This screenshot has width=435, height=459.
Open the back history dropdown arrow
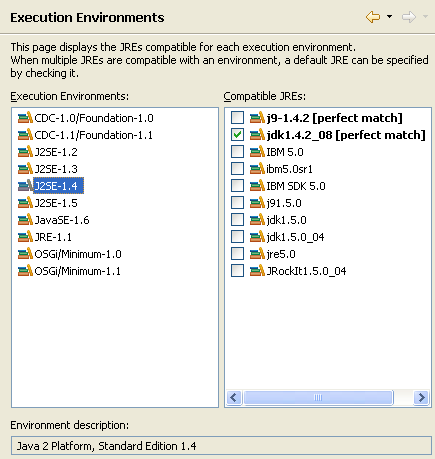pos(389,16)
